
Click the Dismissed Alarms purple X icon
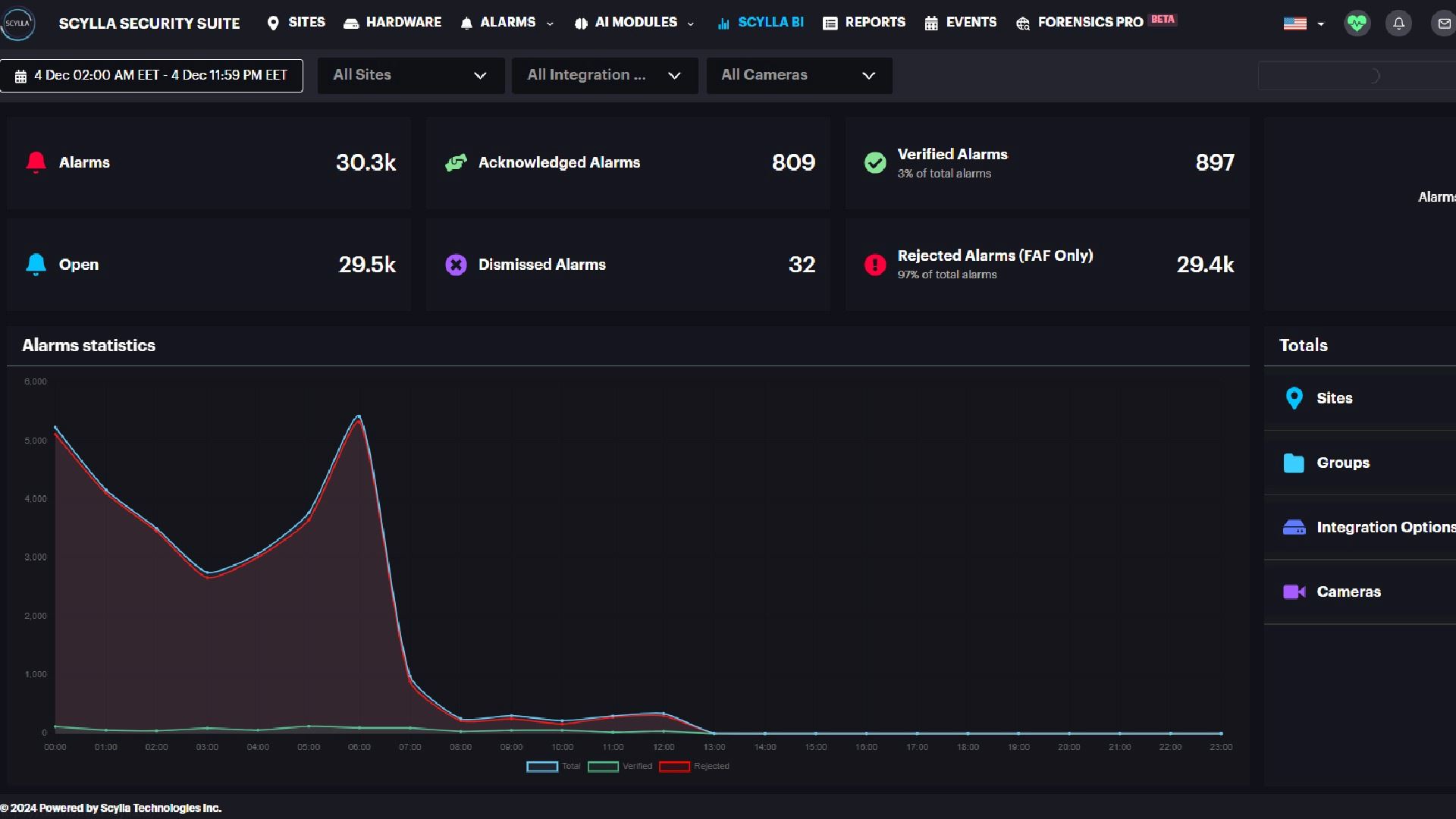pos(456,265)
